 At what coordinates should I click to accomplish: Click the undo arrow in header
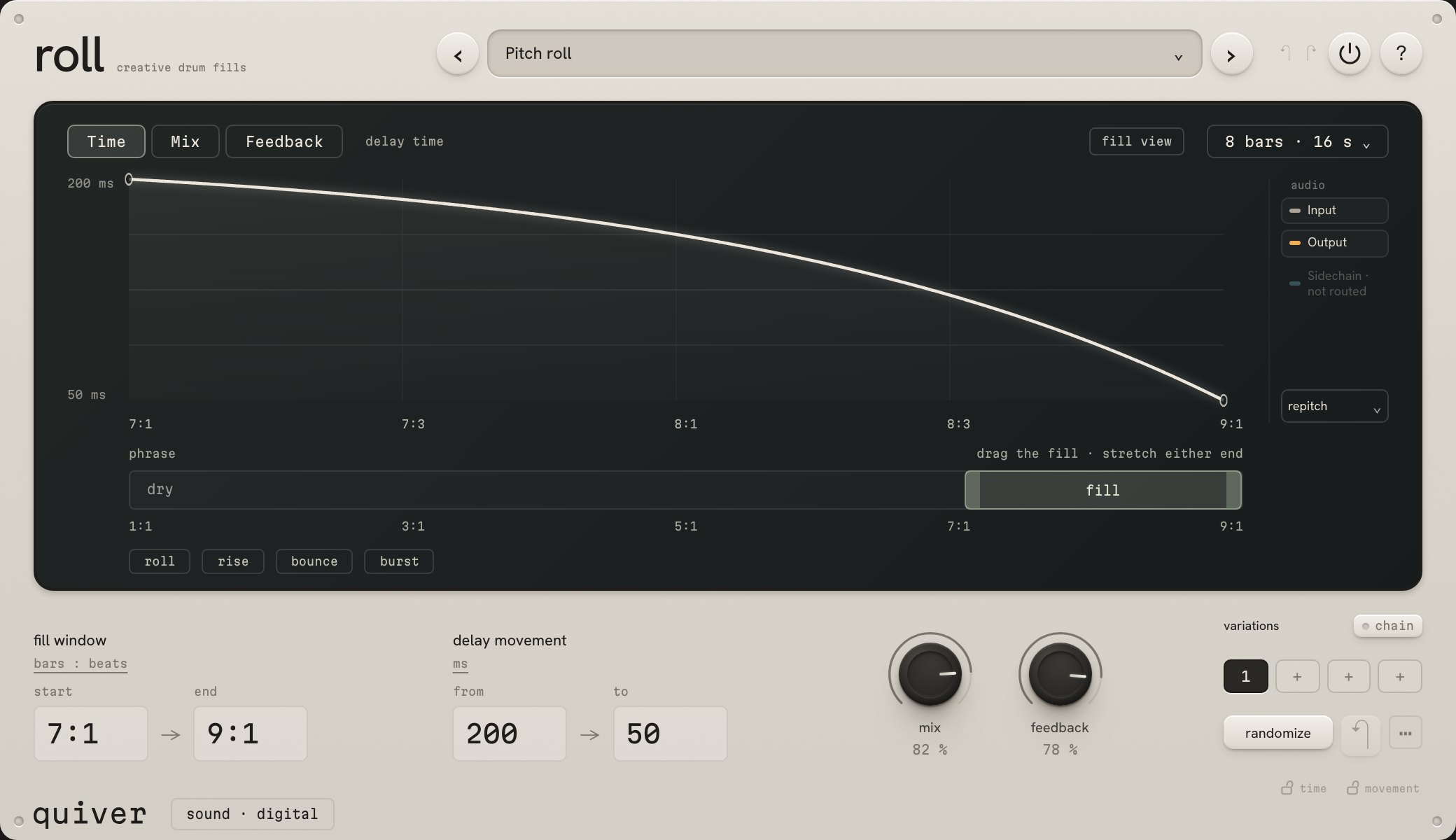1285,52
